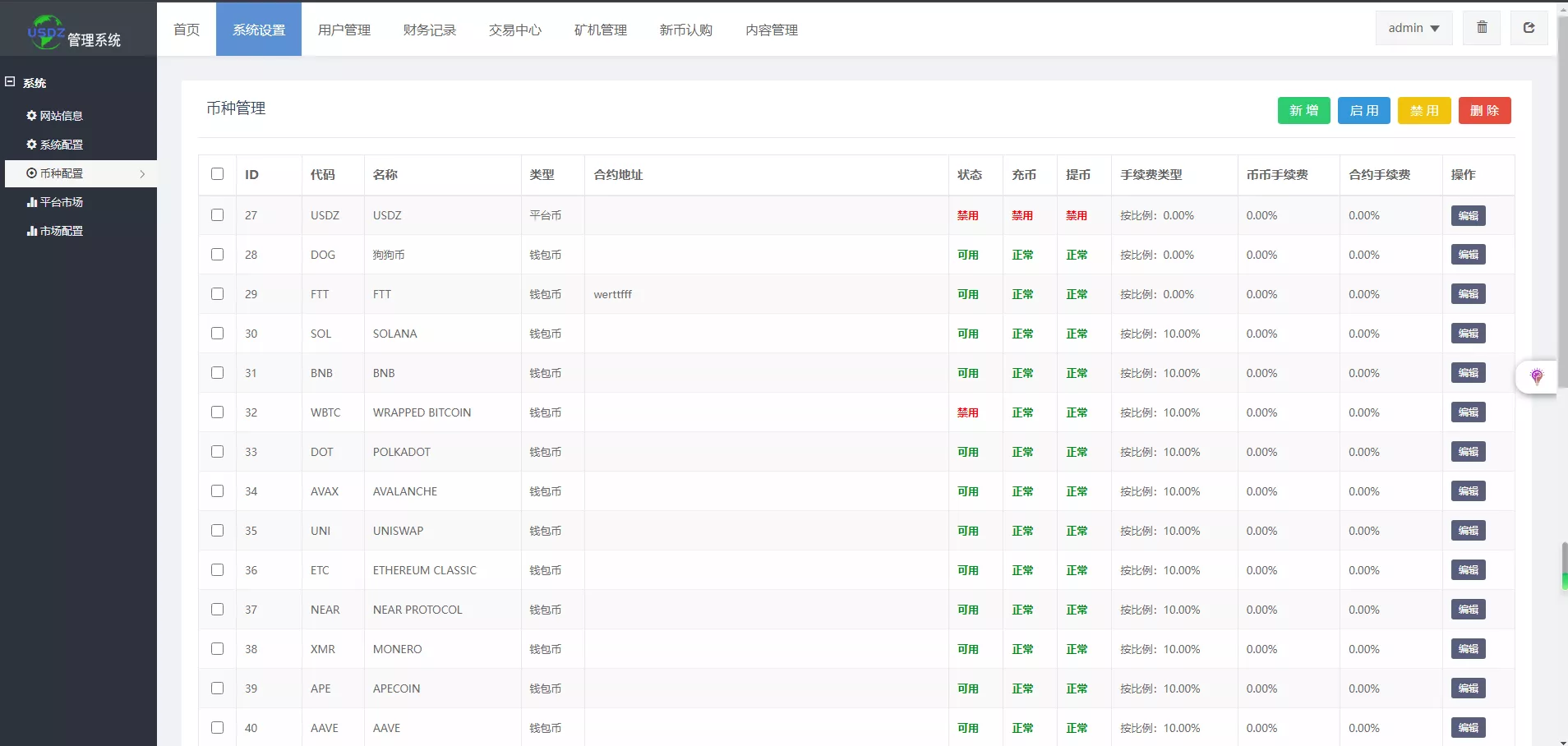The width and height of the screenshot is (1568, 746).
Task: Click the floating helper icon on the right edge
Action: click(1536, 376)
